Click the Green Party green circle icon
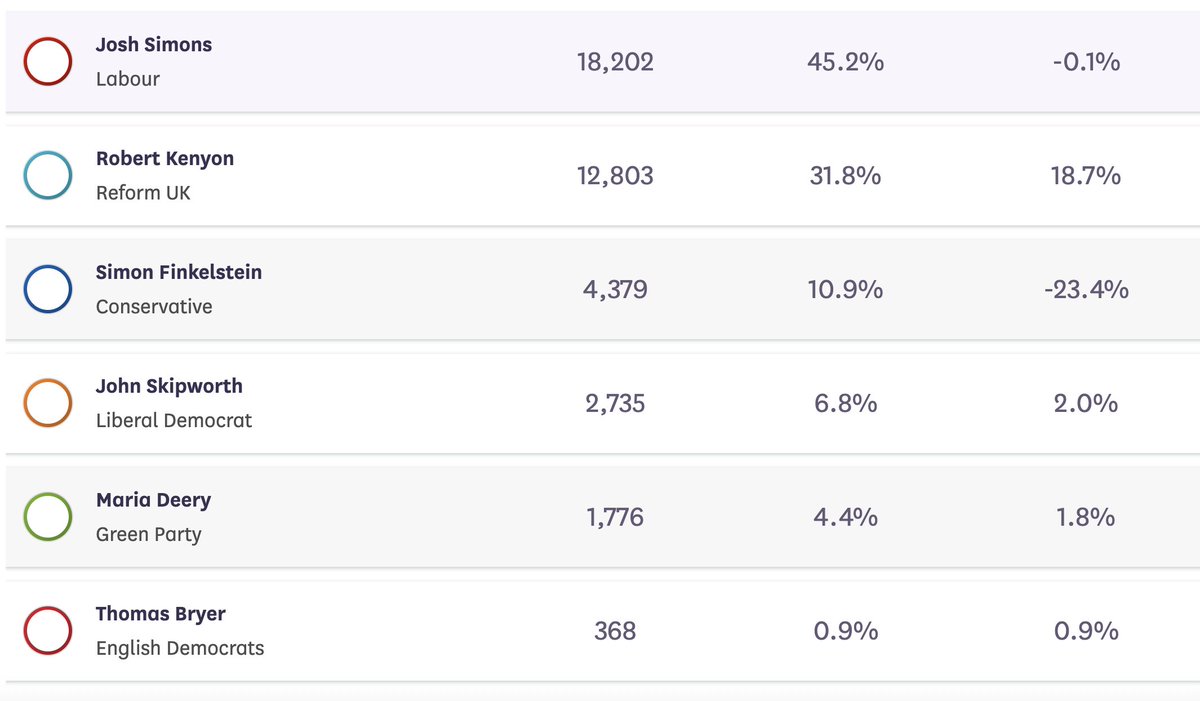 (47, 517)
